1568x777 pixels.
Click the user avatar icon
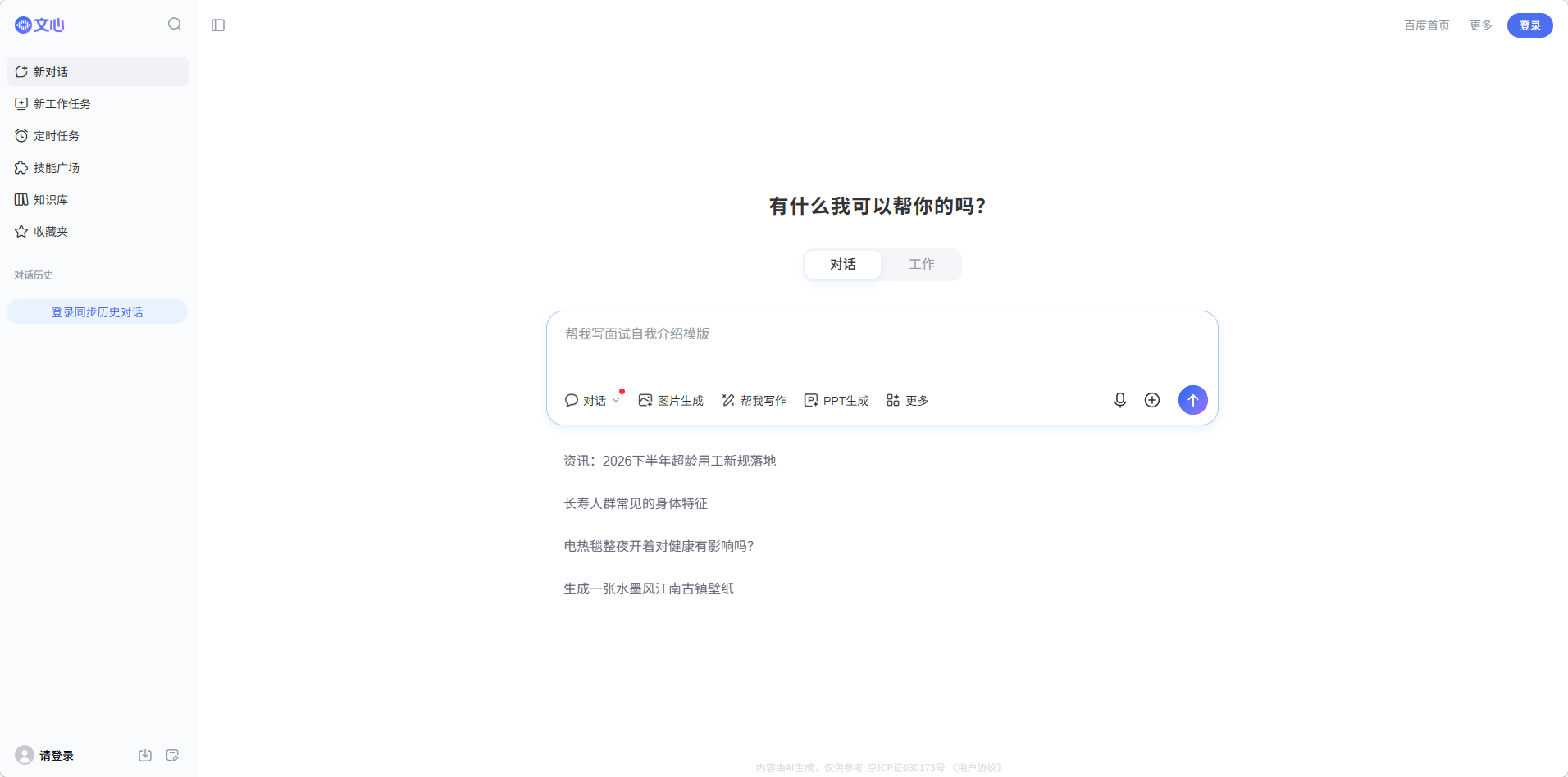(x=25, y=755)
